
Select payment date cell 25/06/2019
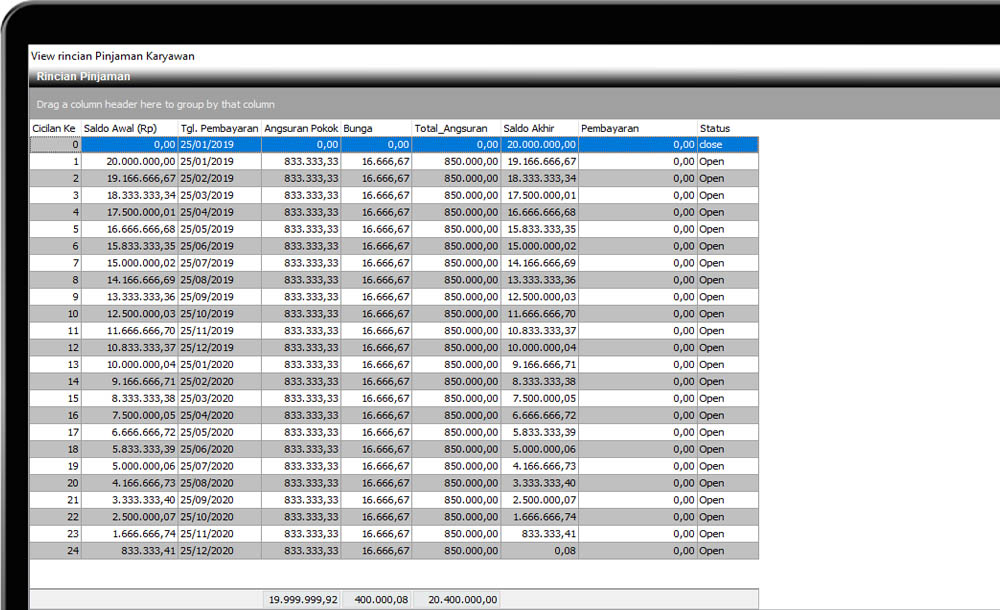[x=219, y=246]
